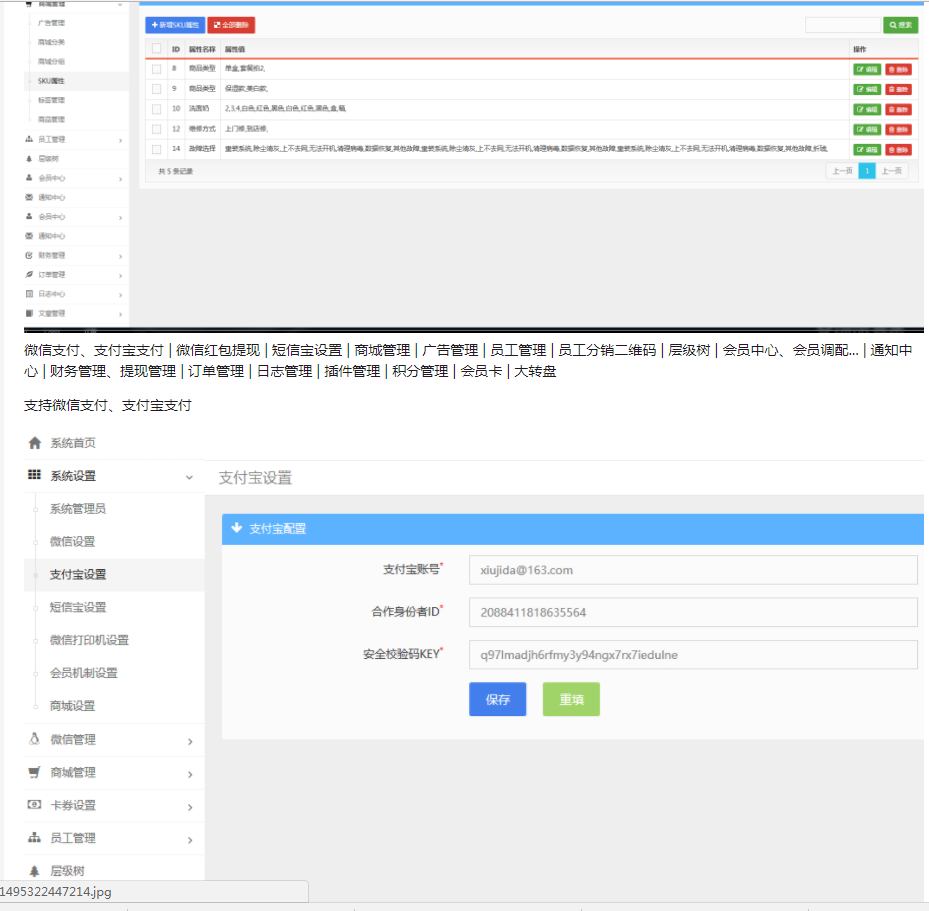Expand the 卡券设置 submenu arrow
Screen dimensions: 929x911
[189, 807]
